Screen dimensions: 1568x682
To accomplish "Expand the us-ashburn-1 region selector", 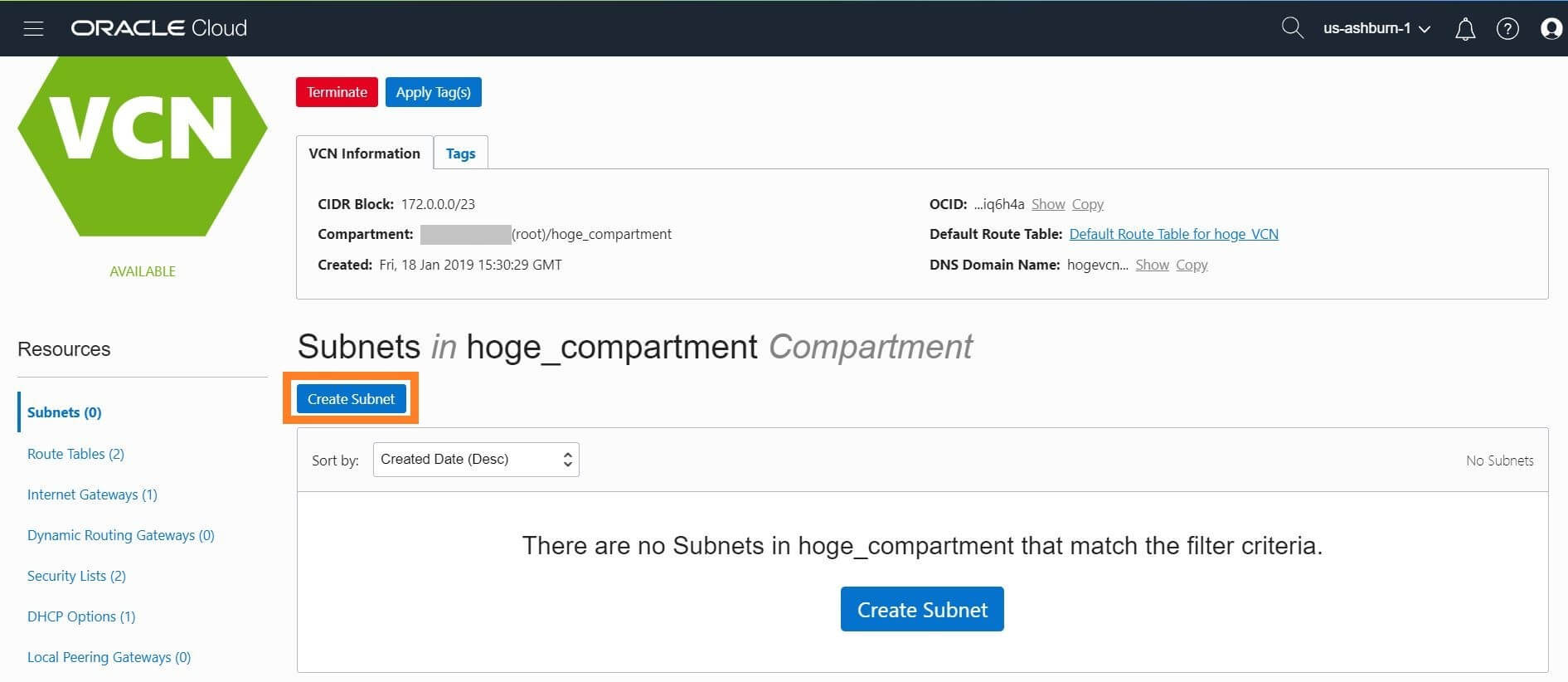I will point(1376,28).
